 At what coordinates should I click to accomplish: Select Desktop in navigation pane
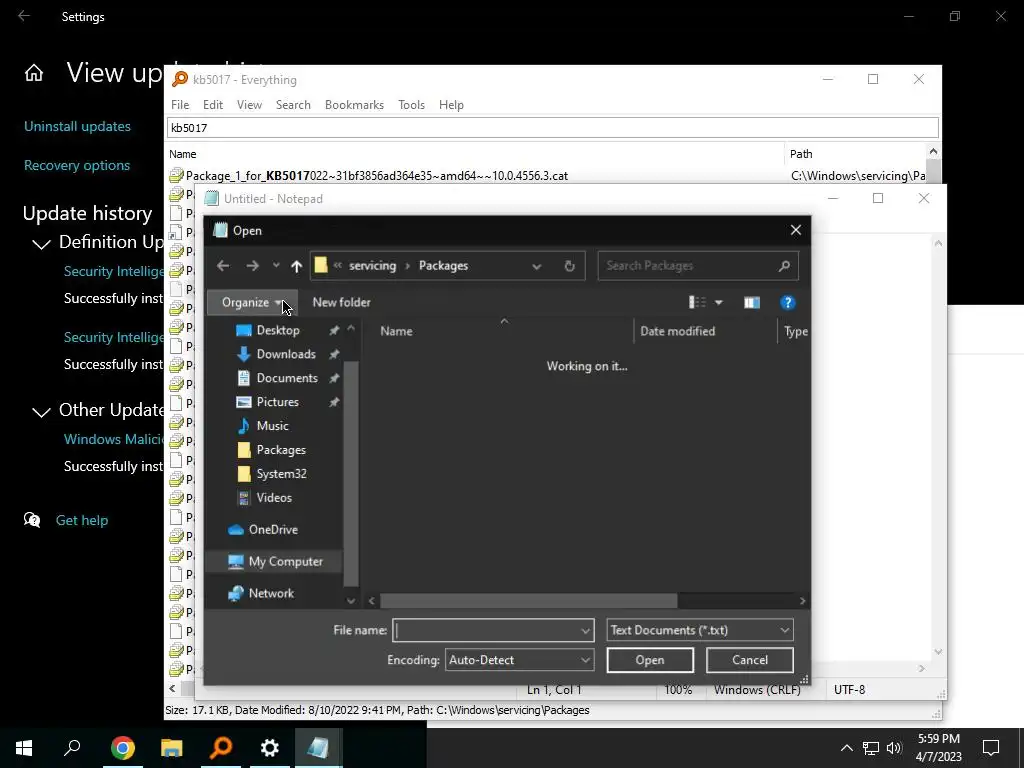(x=278, y=330)
